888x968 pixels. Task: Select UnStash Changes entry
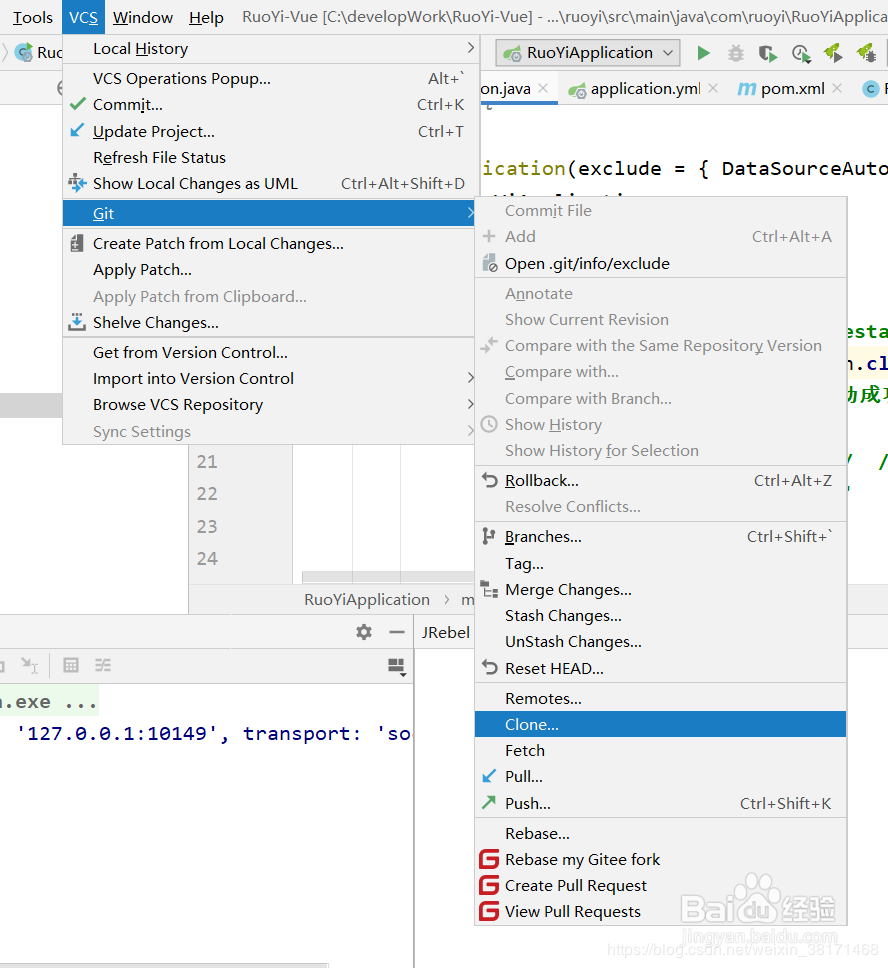pos(660,642)
